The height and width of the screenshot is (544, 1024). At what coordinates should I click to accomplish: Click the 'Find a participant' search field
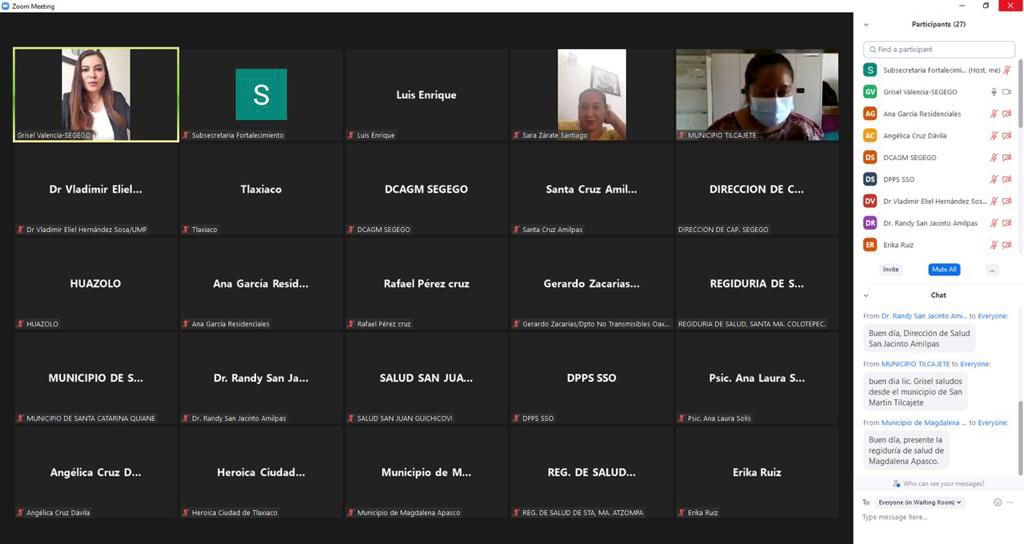pyautogui.click(x=939, y=49)
